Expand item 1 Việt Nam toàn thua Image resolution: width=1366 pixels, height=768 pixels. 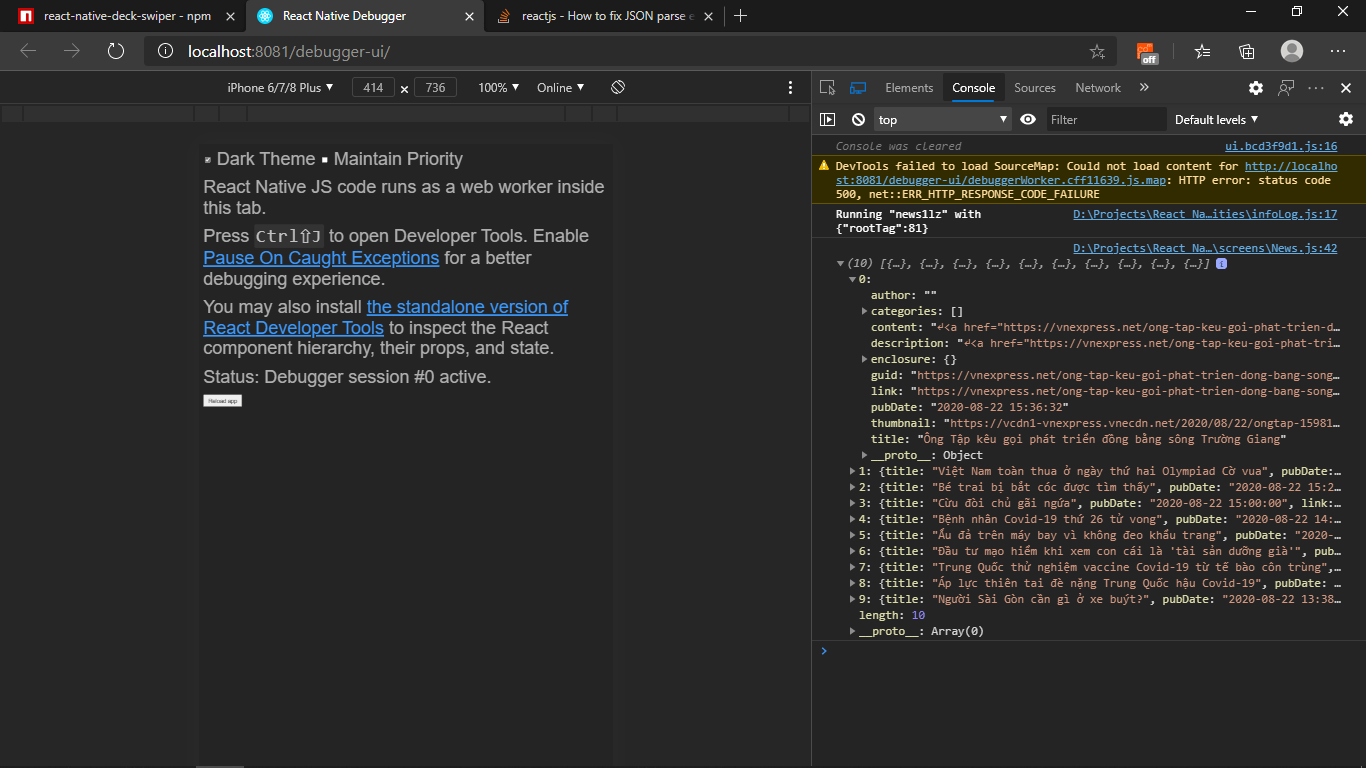pos(852,471)
